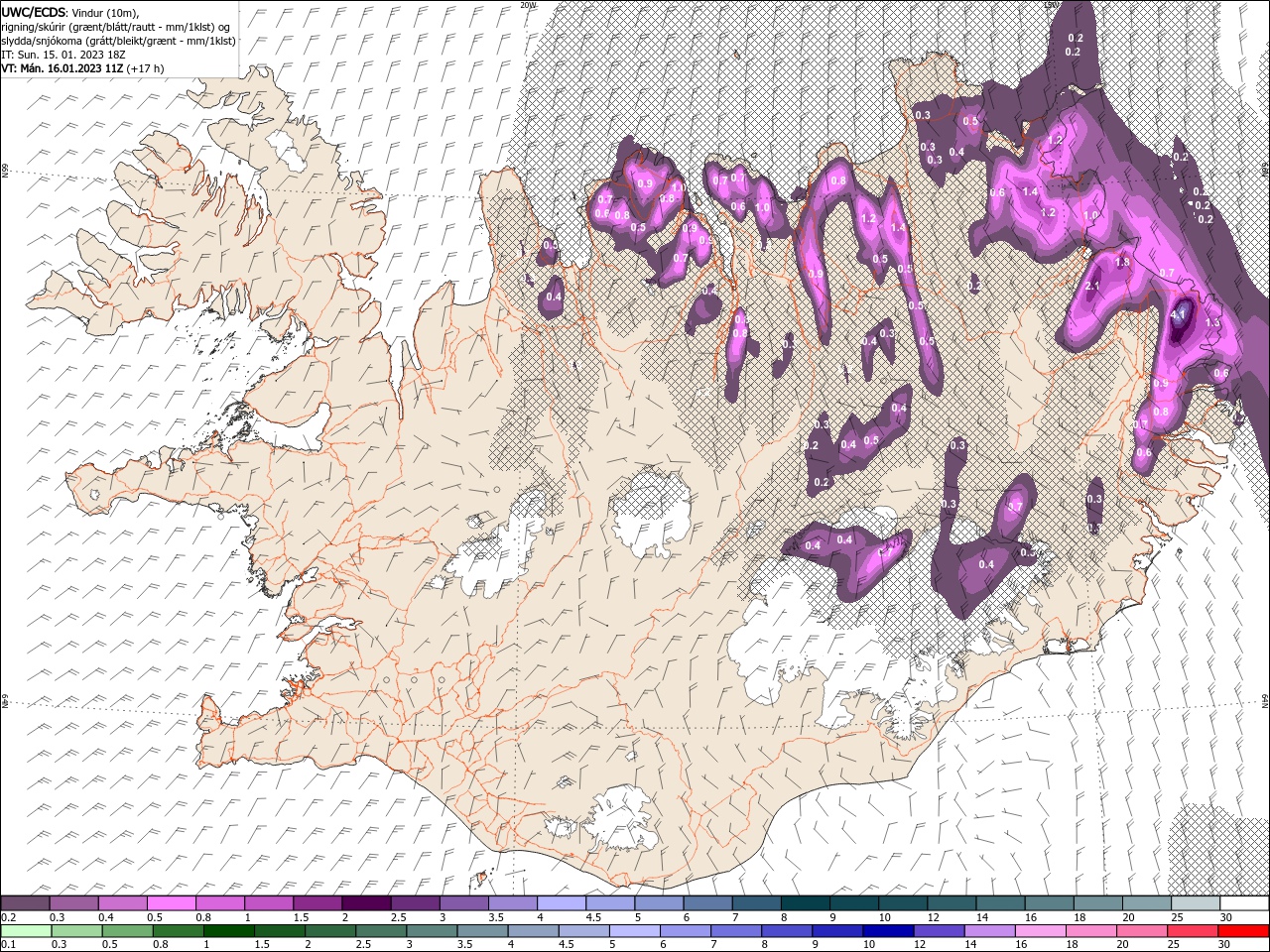Pick the 2–2.5 darkest purple snow legend swatch
Viewport: 1270px width, 952px height.
365,903
